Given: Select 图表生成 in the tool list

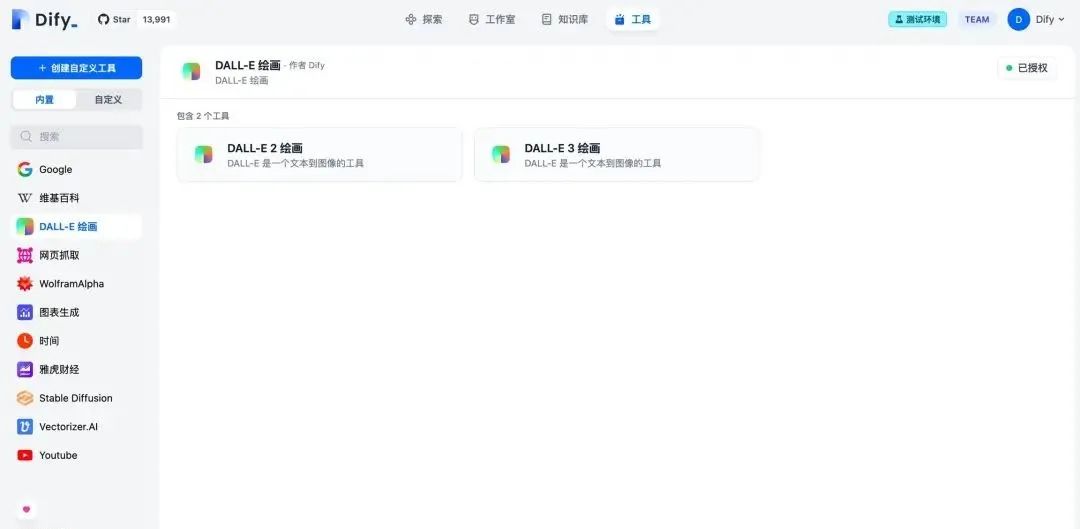Looking at the screenshot, I should pyautogui.click(x=76, y=312).
